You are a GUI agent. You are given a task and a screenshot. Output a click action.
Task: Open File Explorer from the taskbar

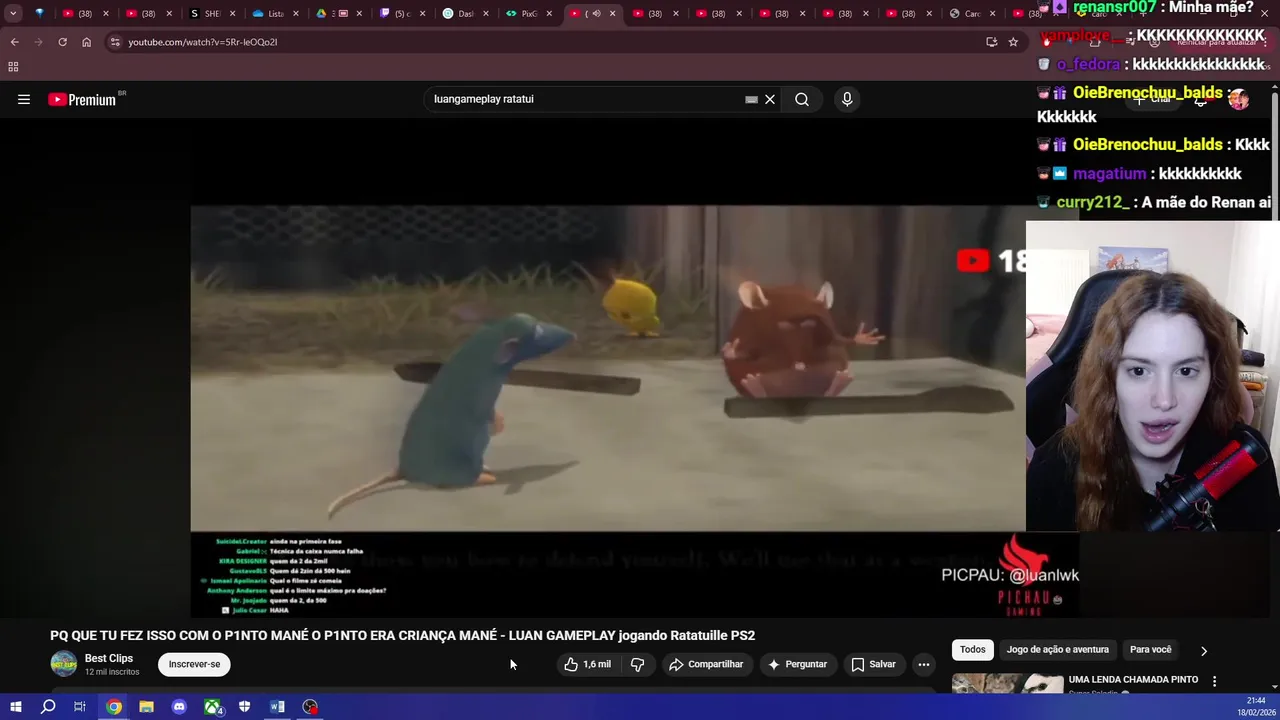[x=146, y=707]
